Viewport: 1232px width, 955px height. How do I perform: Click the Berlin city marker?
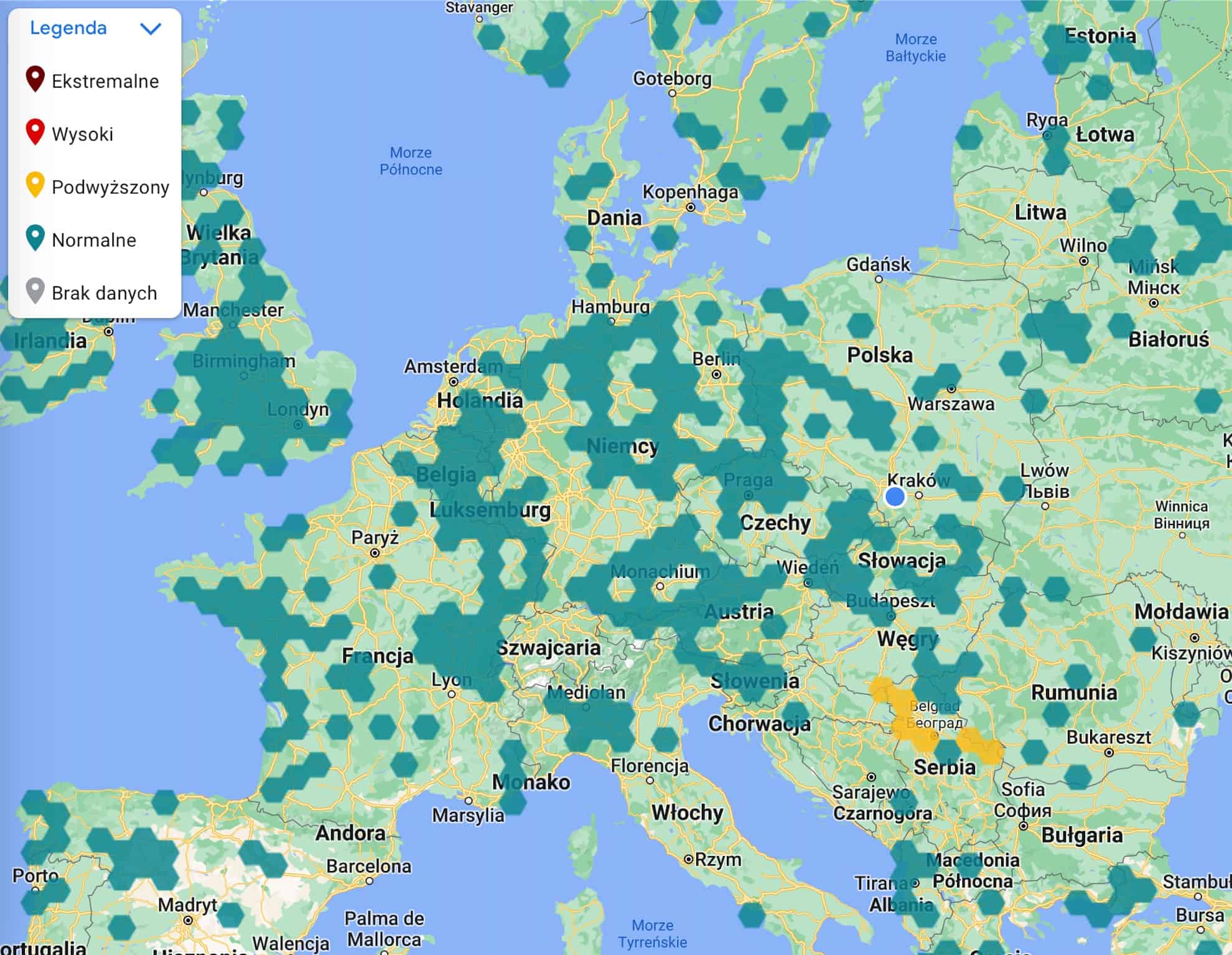coord(716,375)
